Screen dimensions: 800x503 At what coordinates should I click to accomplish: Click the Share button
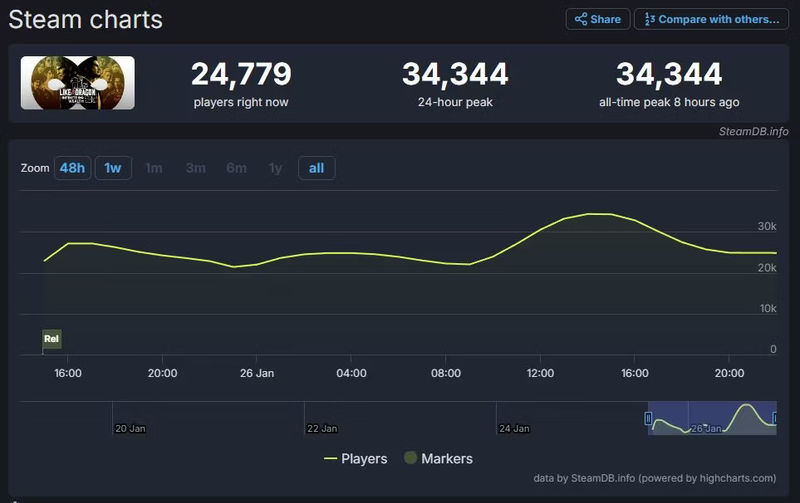coord(597,19)
